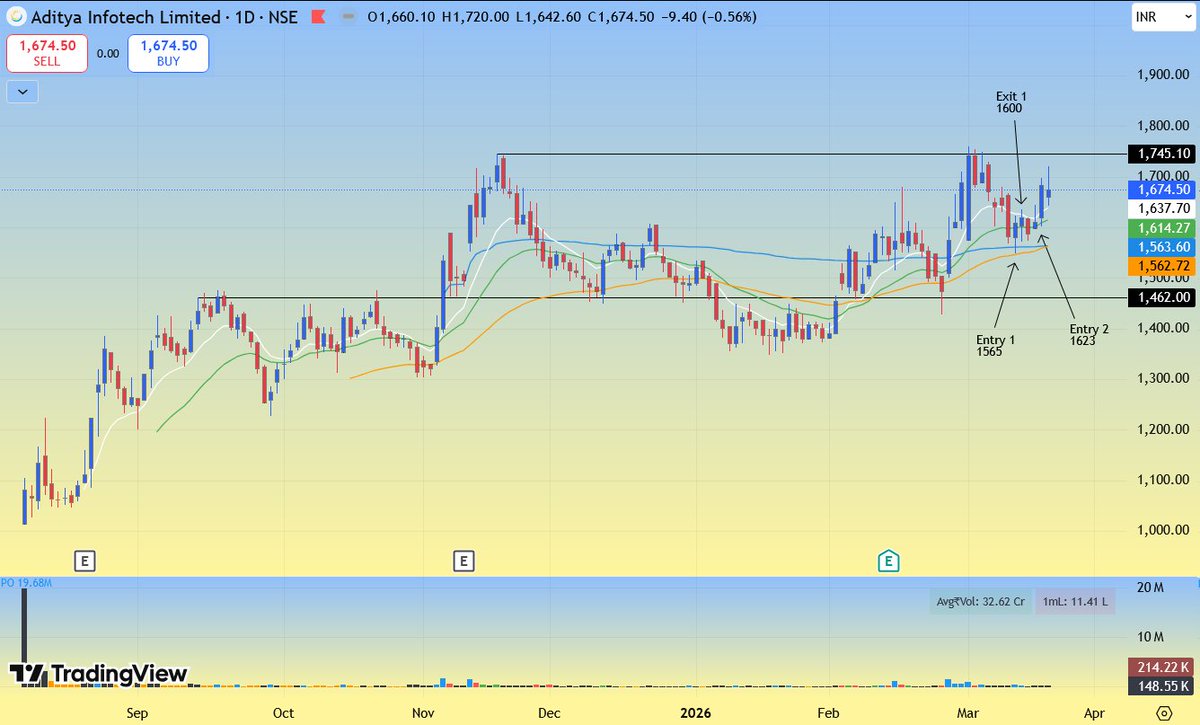Click the 1,000.00 price axis label
Screen dimensions: 1200x725
(x=1165, y=530)
